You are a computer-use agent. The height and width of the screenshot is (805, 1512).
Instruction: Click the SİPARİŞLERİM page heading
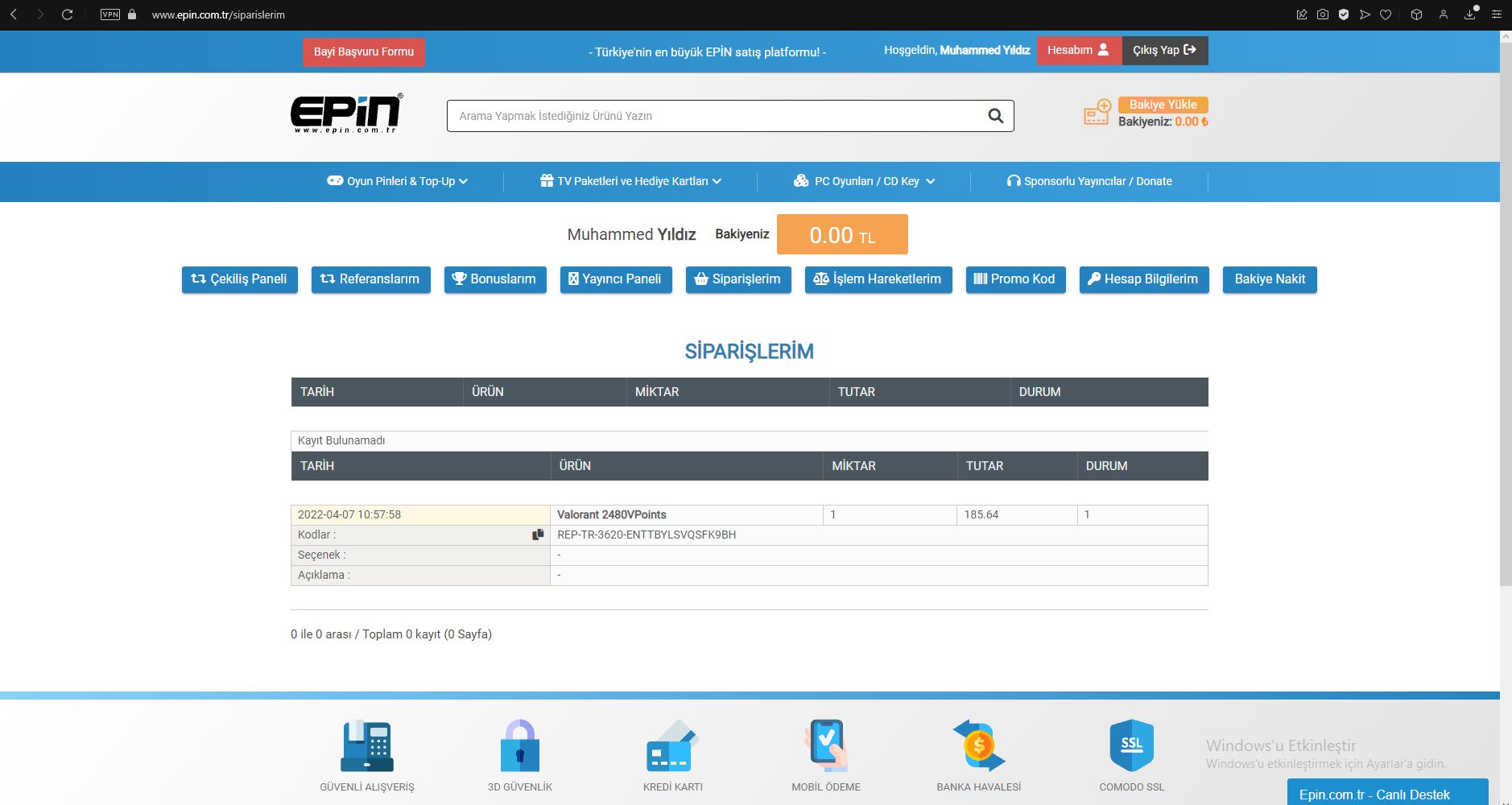tap(750, 352)
